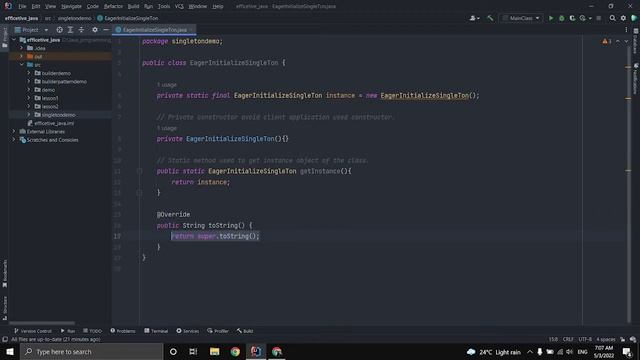The width and height of the screenshot is (640, 360).
Task: Run with coverage icon in toolbar
Action: click(x=572, y=18)
